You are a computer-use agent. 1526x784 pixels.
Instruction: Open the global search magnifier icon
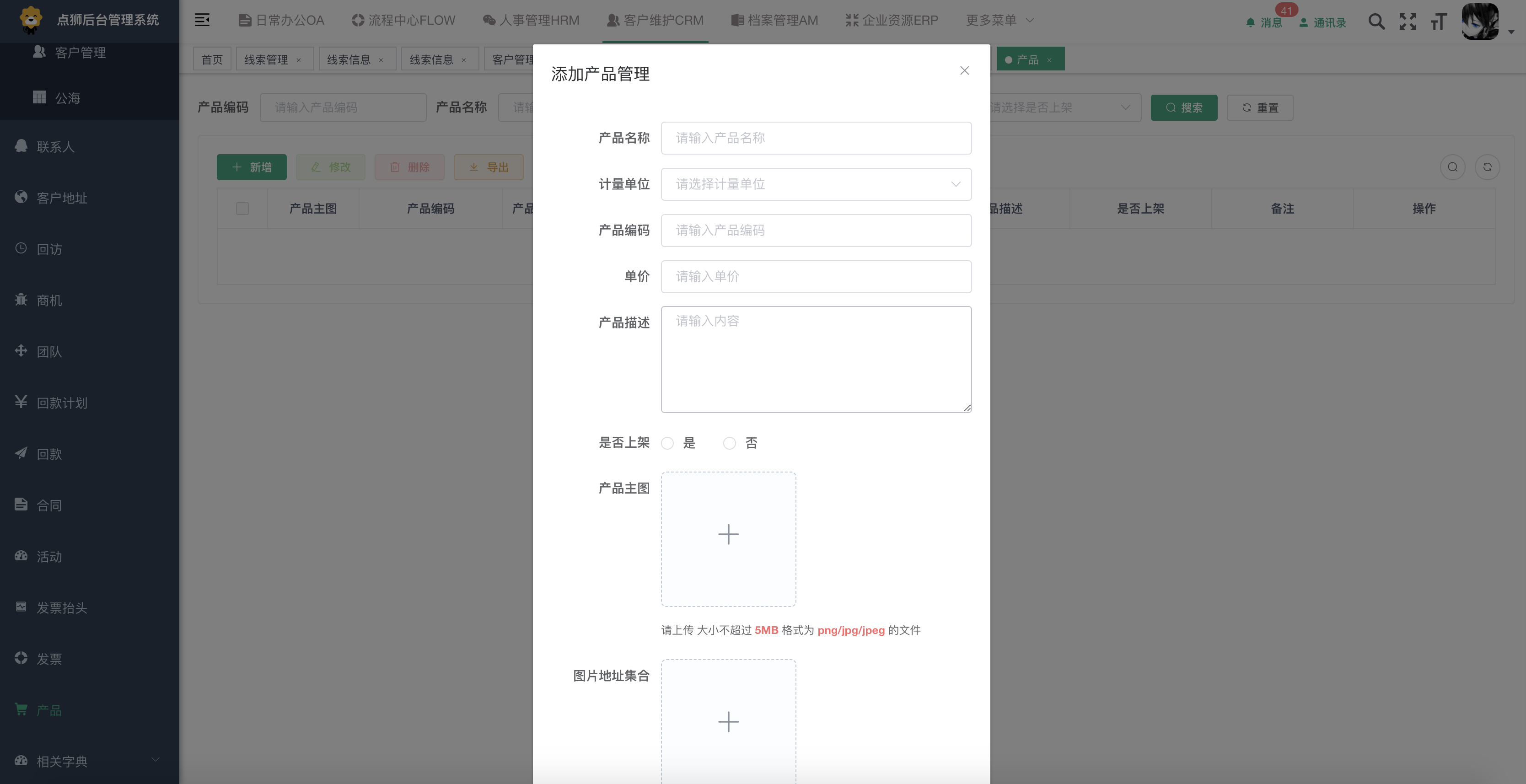1376,22
